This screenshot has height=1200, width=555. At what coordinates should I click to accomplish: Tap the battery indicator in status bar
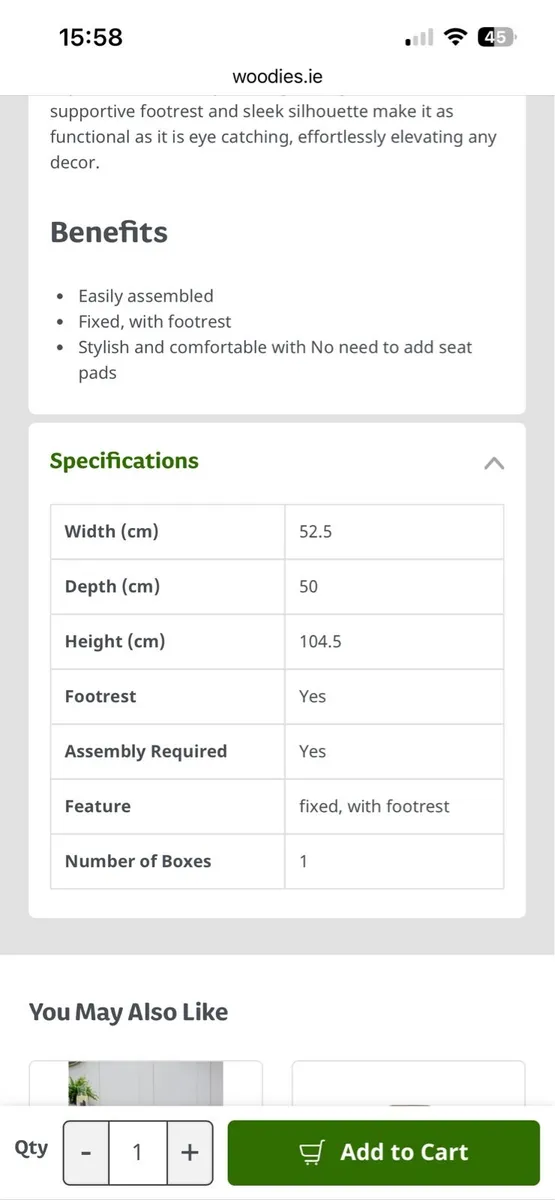[497, 37]
